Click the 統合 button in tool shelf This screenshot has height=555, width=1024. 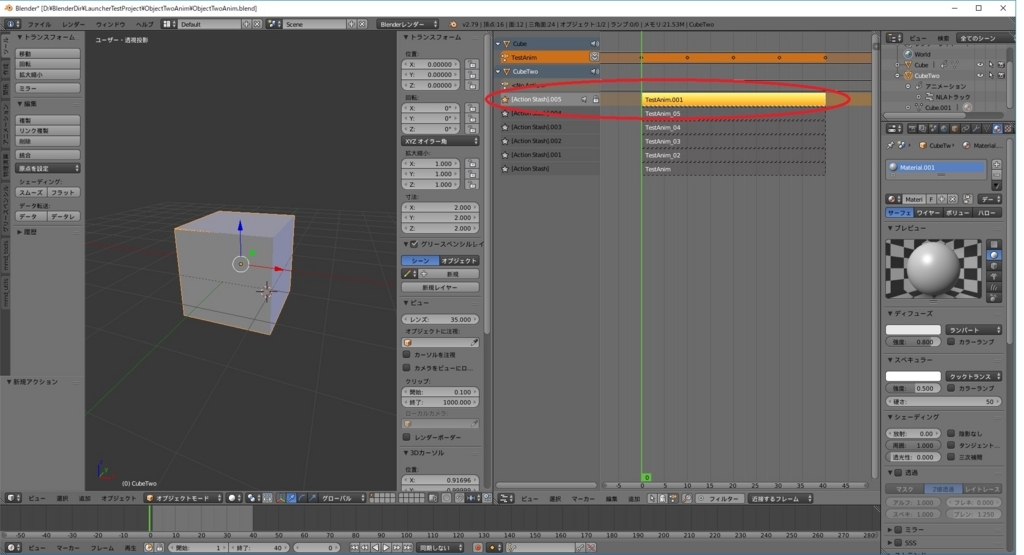[48, 155]
